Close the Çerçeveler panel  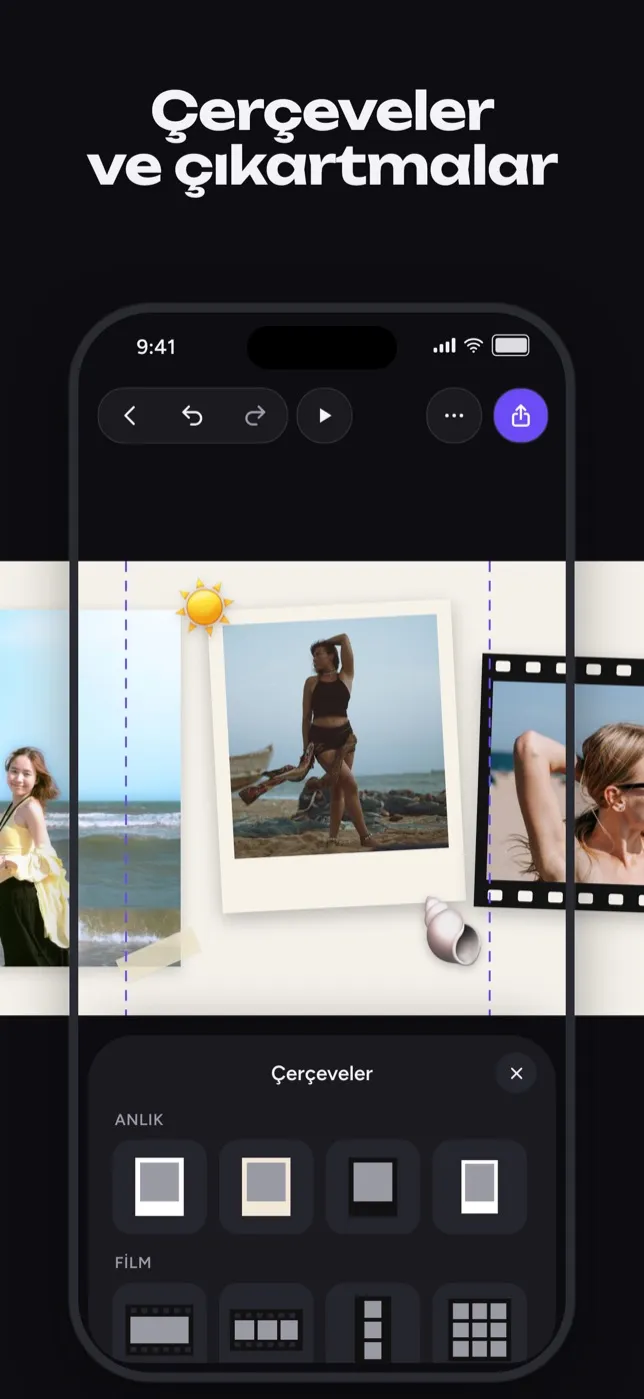pos(516,1073)
